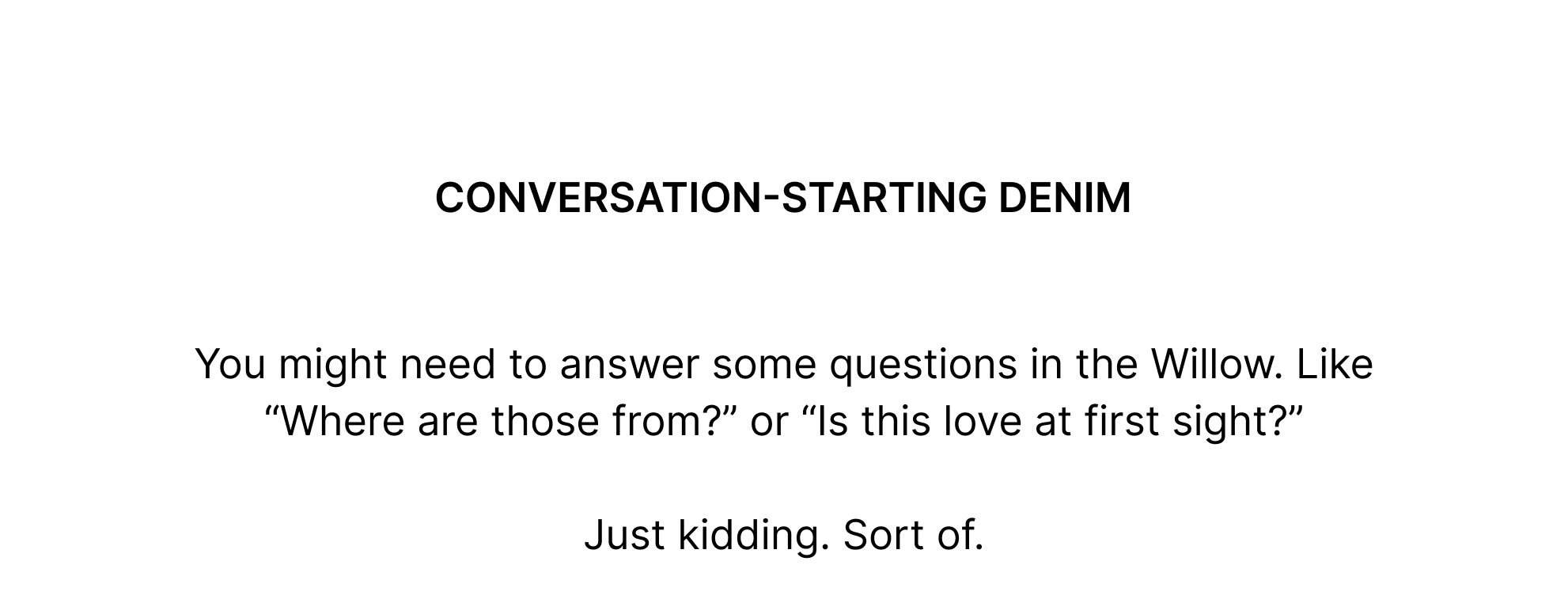Click the word "Just" in the last line

625,535
